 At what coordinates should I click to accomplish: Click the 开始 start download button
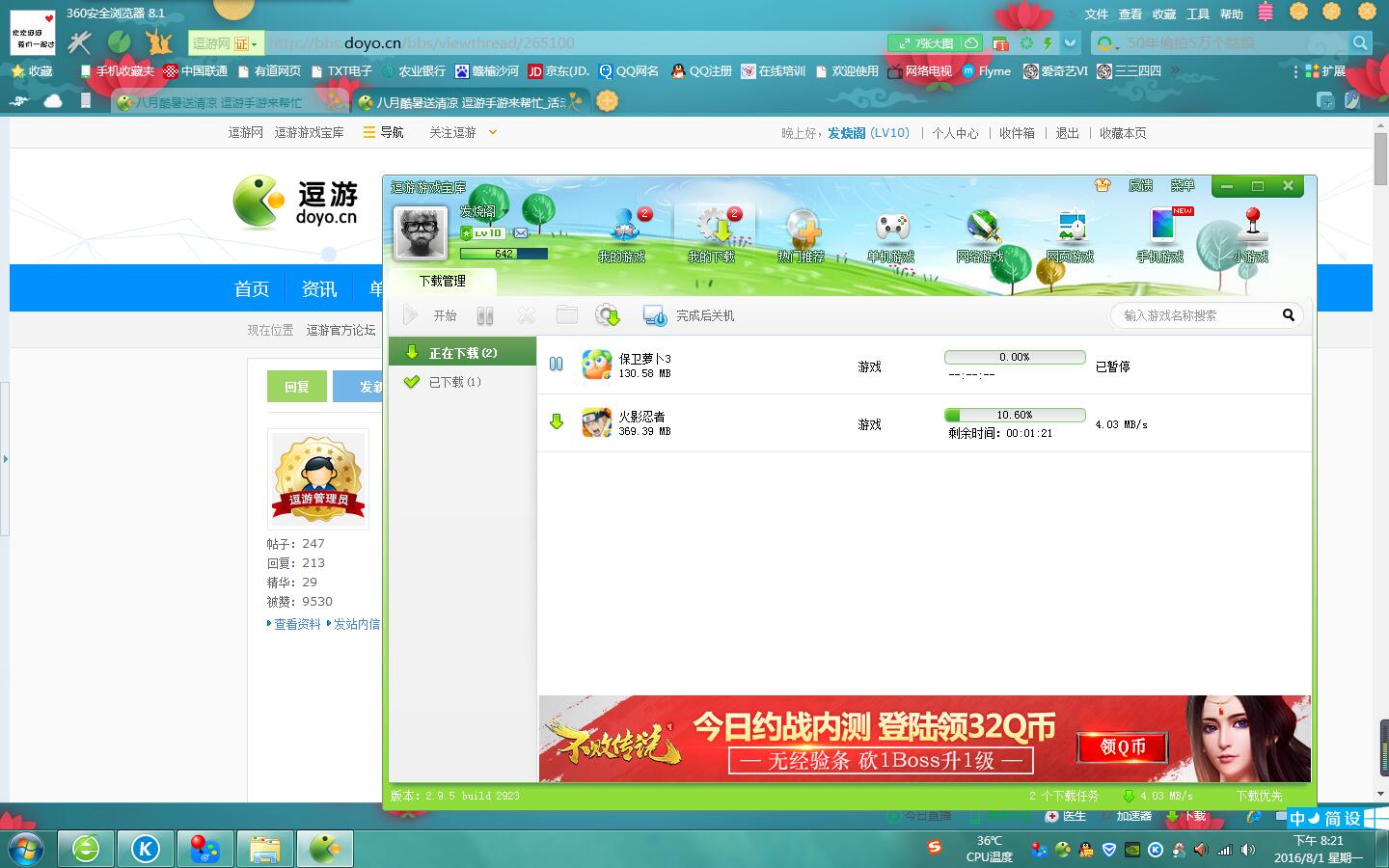click(x=430, y=315)
